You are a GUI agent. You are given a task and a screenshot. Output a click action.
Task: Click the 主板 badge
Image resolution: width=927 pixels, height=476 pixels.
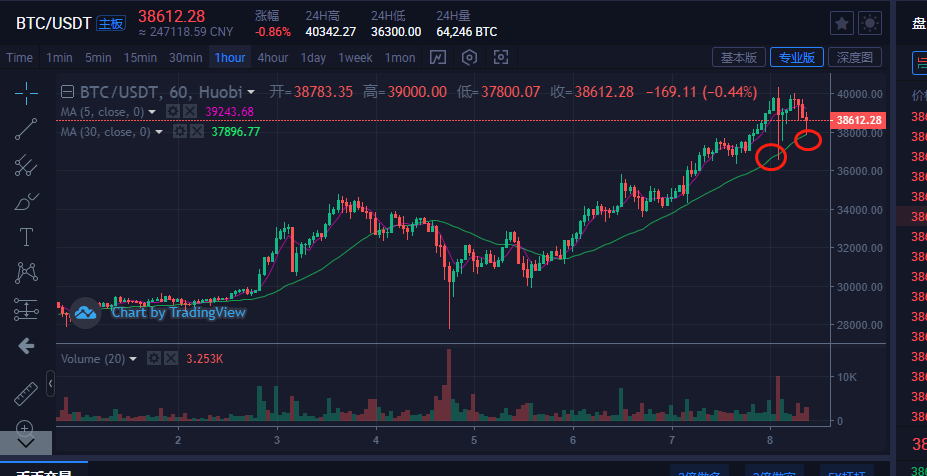tap(111, 24)
